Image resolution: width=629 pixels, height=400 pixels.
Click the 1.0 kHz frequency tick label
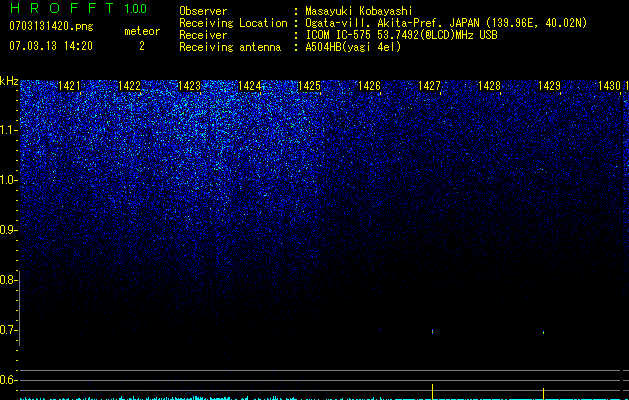(7, 180)
